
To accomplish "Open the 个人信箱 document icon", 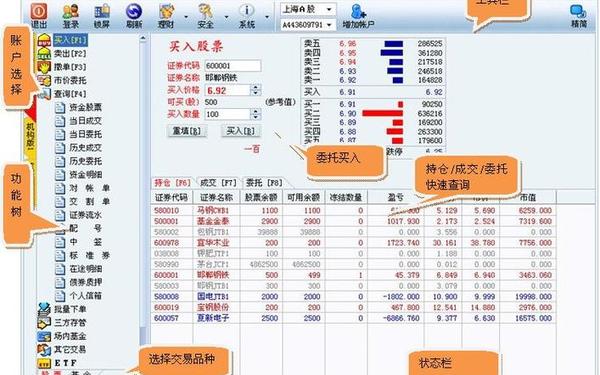I will click(x=60, y=296).
